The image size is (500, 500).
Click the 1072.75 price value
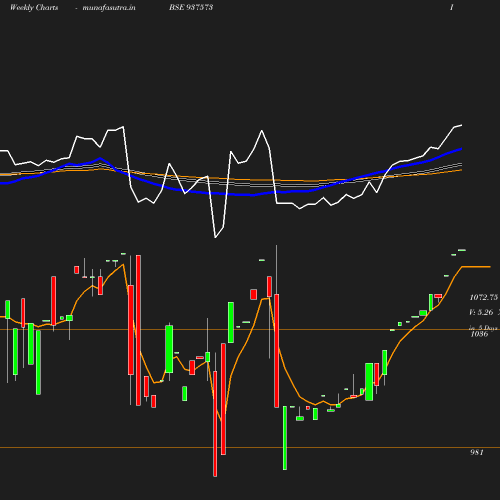coord(484,297)
